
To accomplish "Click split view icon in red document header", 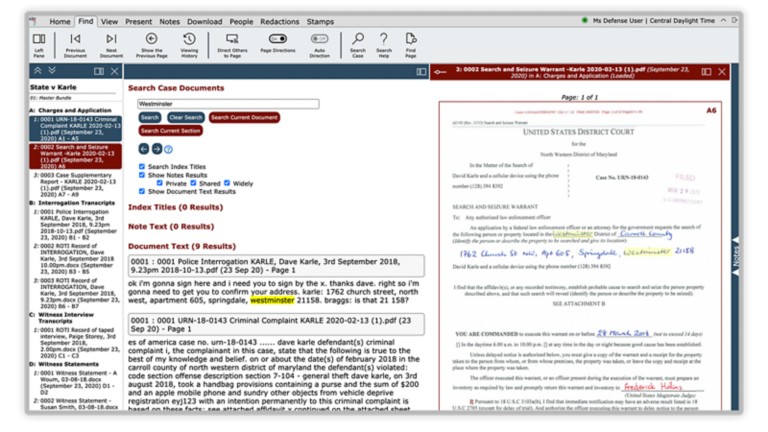I will point(706,72).
